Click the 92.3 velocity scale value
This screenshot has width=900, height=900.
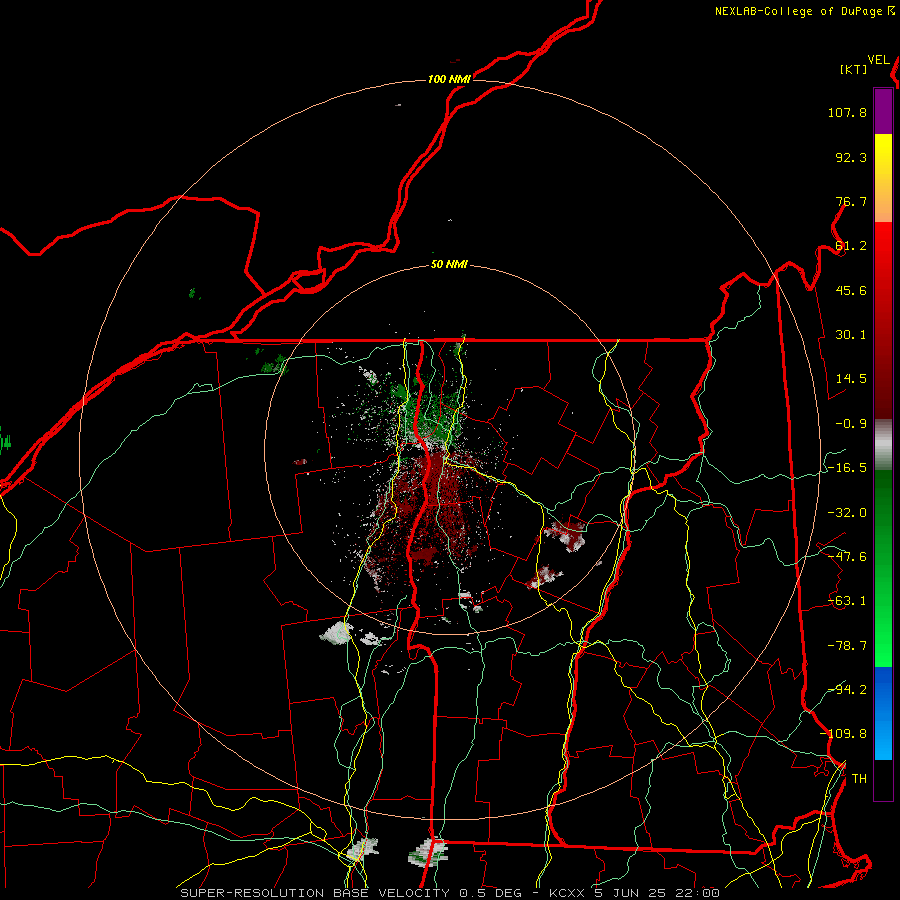pos(851,157)
